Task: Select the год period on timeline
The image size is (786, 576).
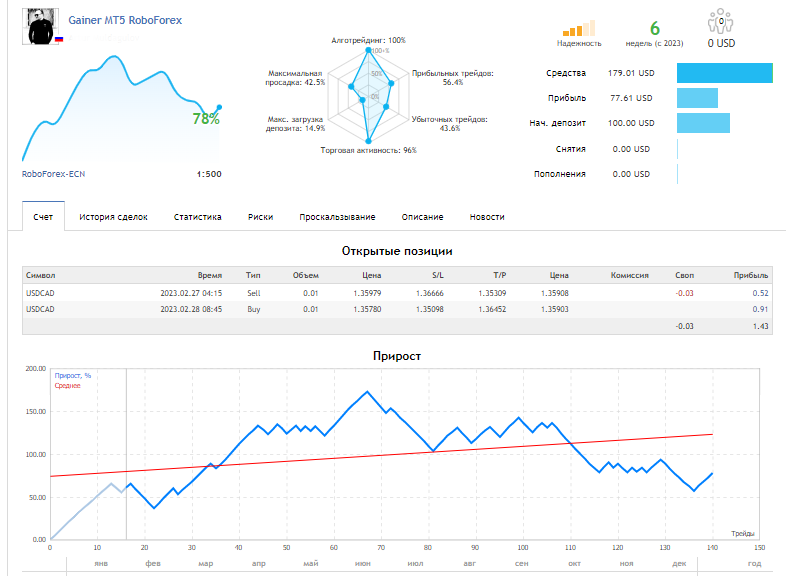Action: [x=754, y=564]
